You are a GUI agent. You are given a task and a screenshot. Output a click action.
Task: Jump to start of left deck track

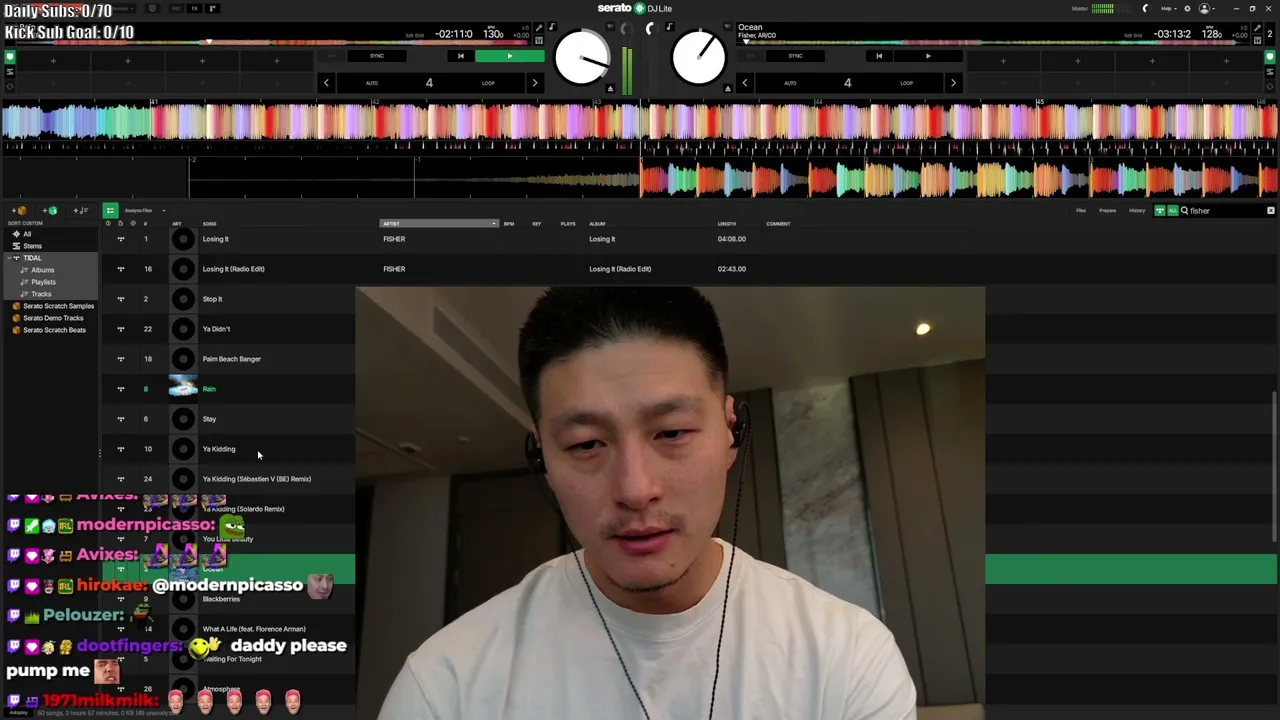tap(460, 56)
